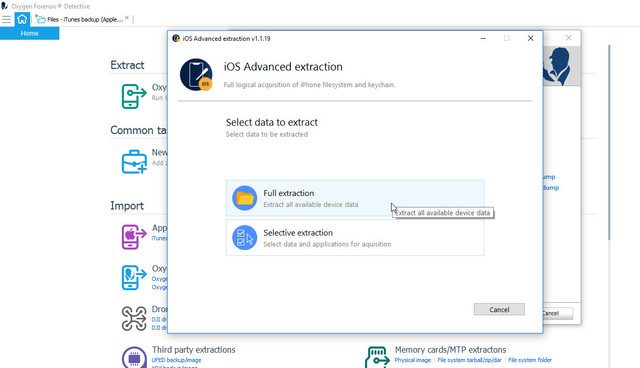
Task: Click the Full extraction folder icon
Action: [244, 198]
